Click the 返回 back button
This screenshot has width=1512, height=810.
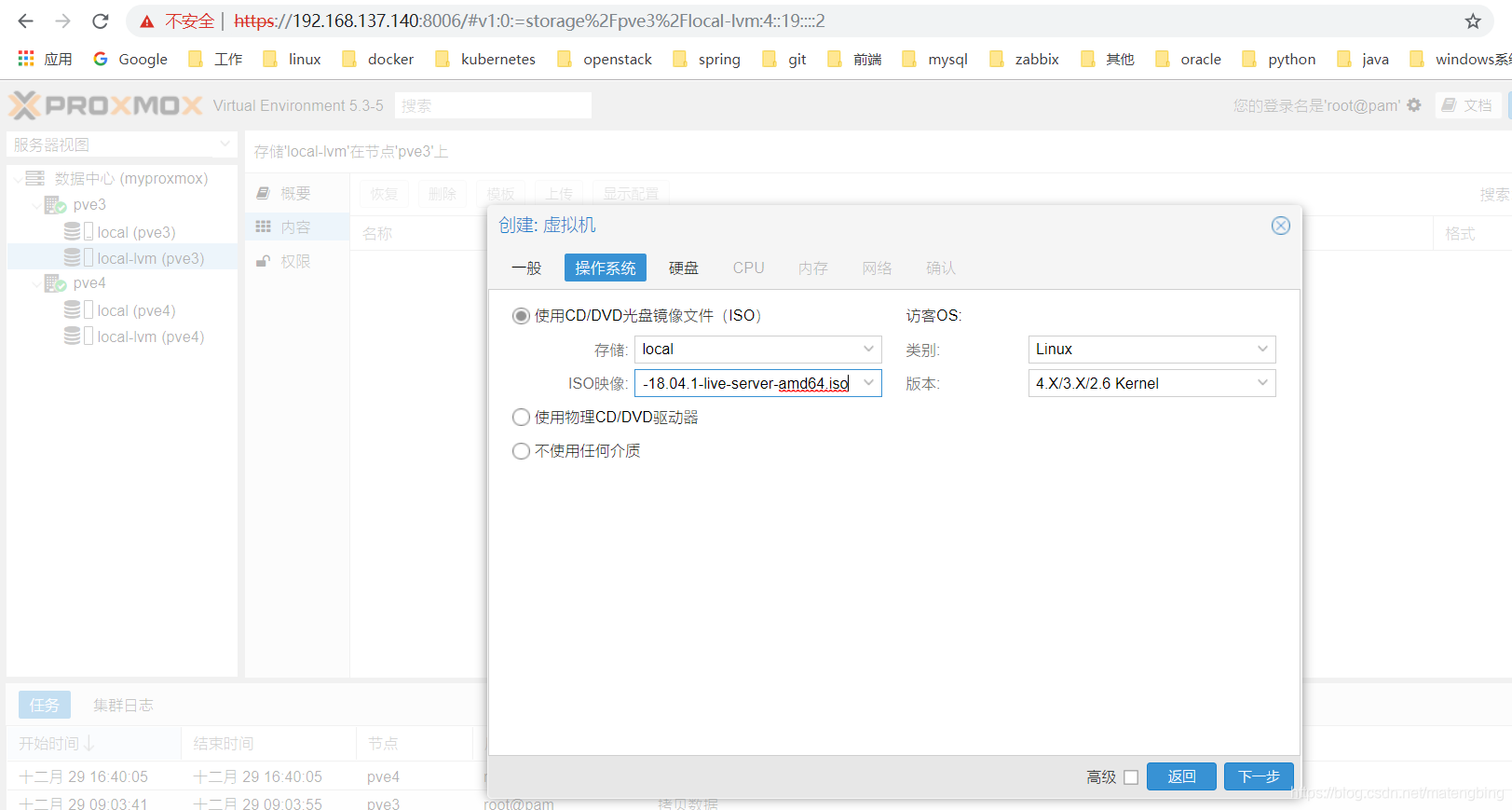point(1181,776)
